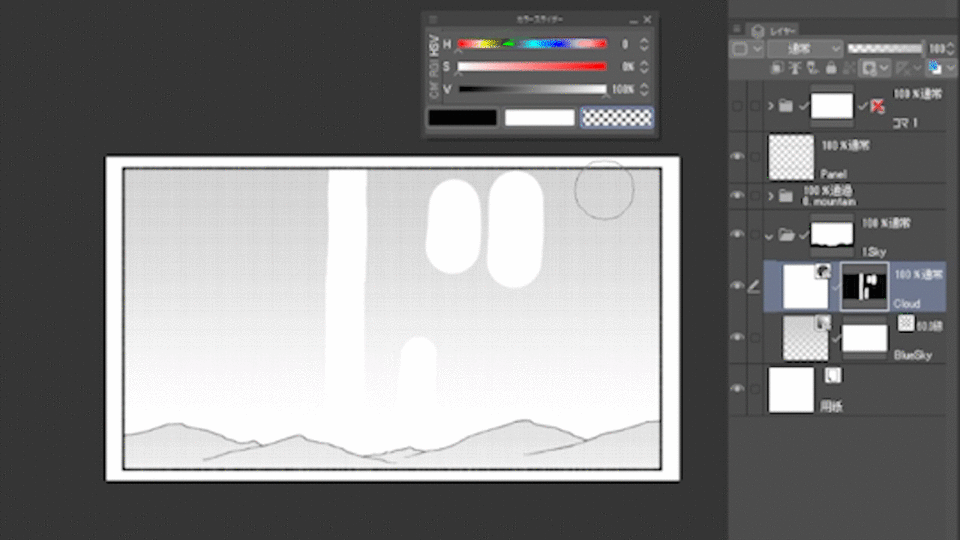This screenshot has width=960, height=540.
Task: Select the layer named Panel
Action: [x=833, y=174]
